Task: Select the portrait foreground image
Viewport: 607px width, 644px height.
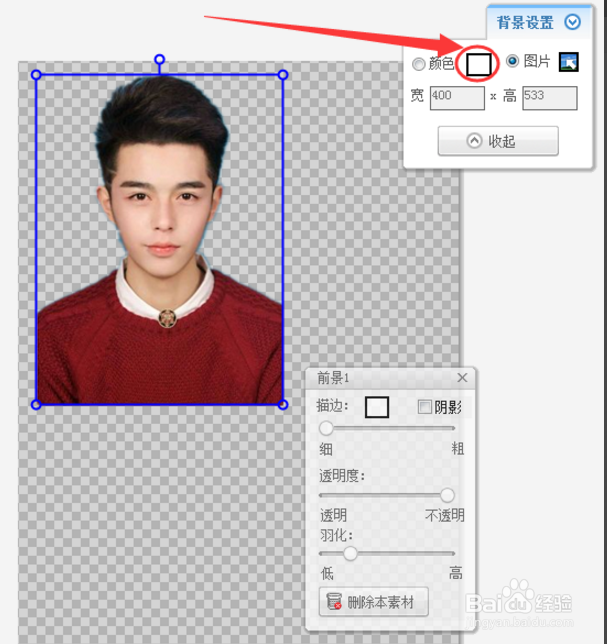Action: (x=159, y=240)
